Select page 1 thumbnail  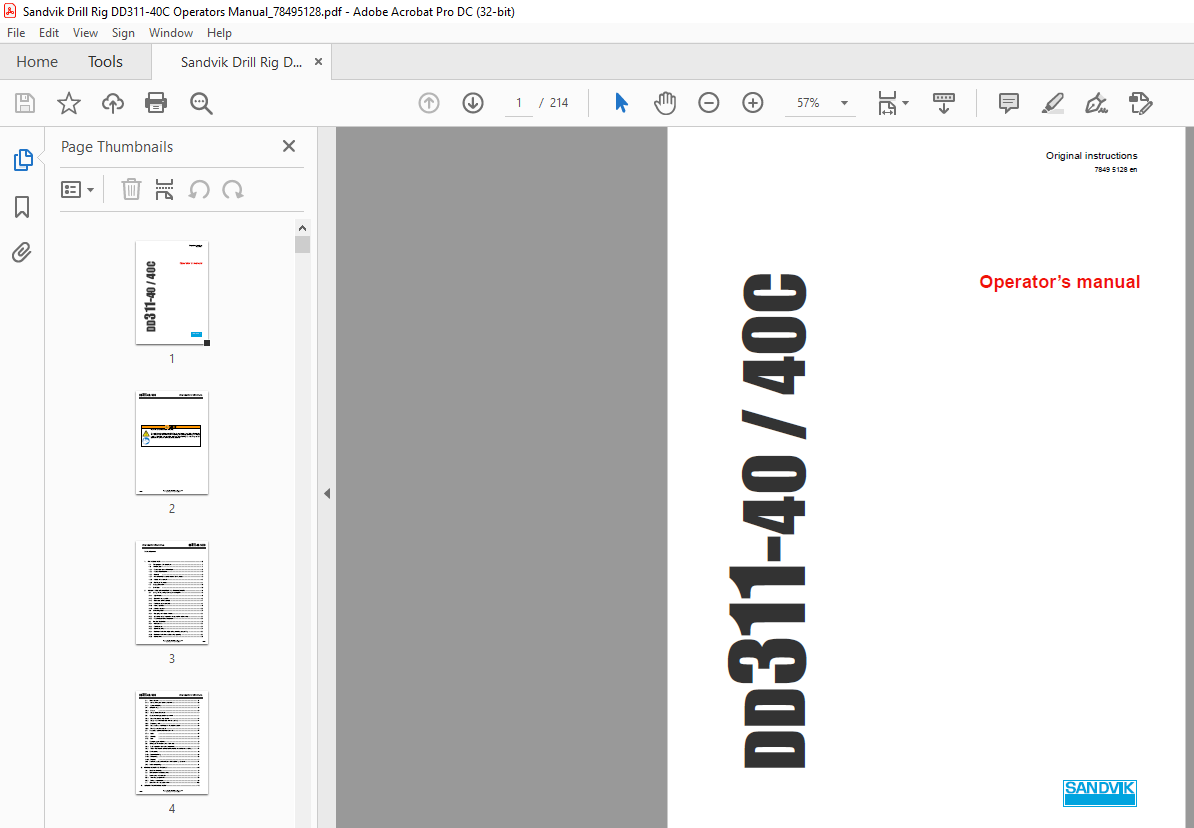(172, 293)
